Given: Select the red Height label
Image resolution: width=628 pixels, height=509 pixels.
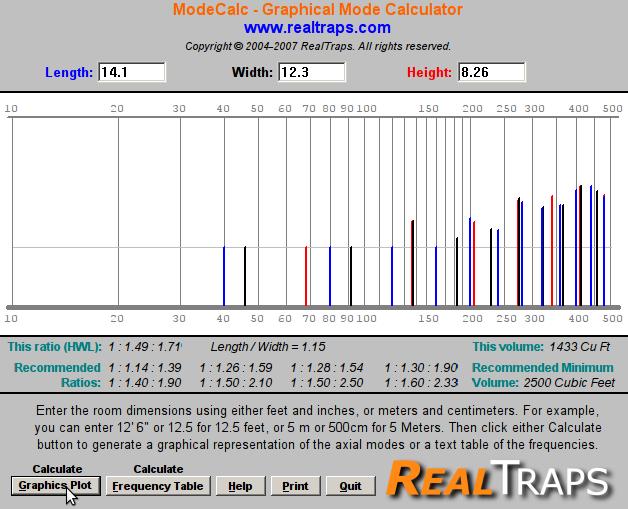Looking at the screenshot, I should [429, 72].
